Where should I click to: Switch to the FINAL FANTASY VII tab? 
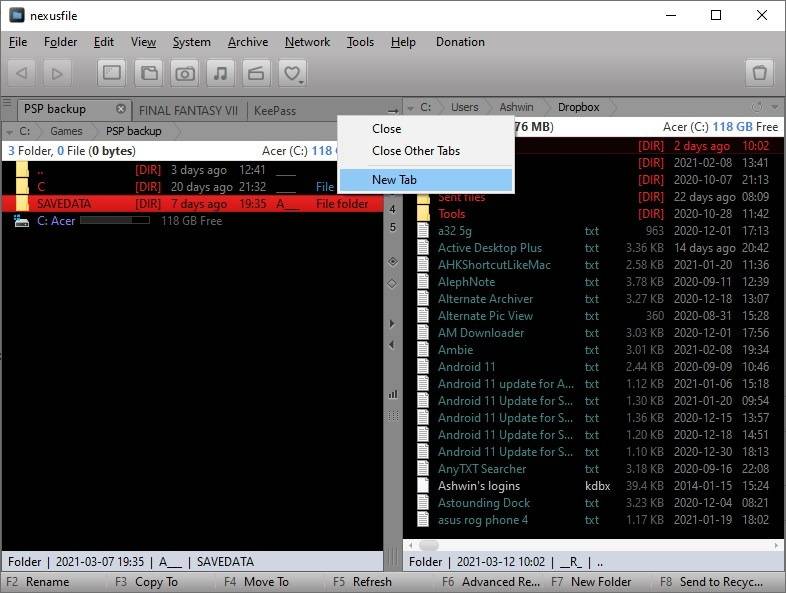click(188, 111)
